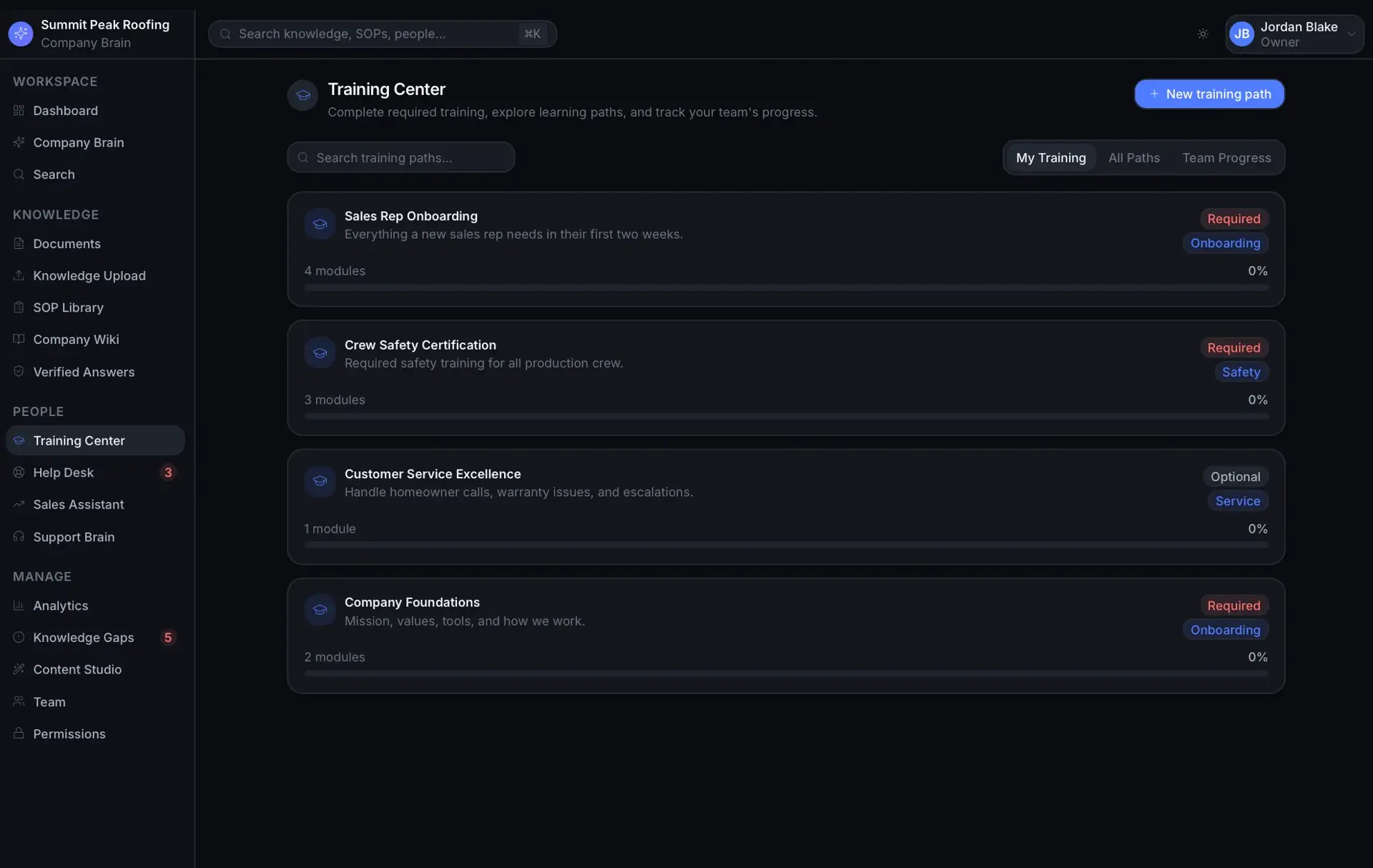The height and width of the screenshot is (868, 1373).
Task: Switch to the All Paths tab
Action: point(1133,157)
